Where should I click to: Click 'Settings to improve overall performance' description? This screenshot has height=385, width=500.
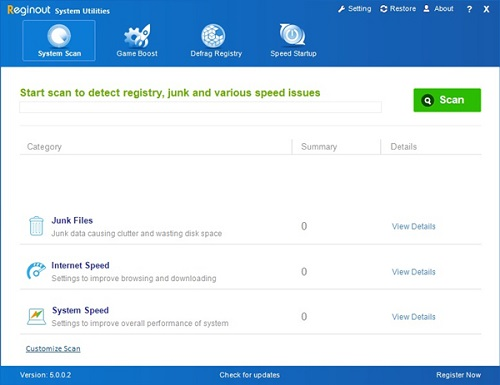[140, 323]
